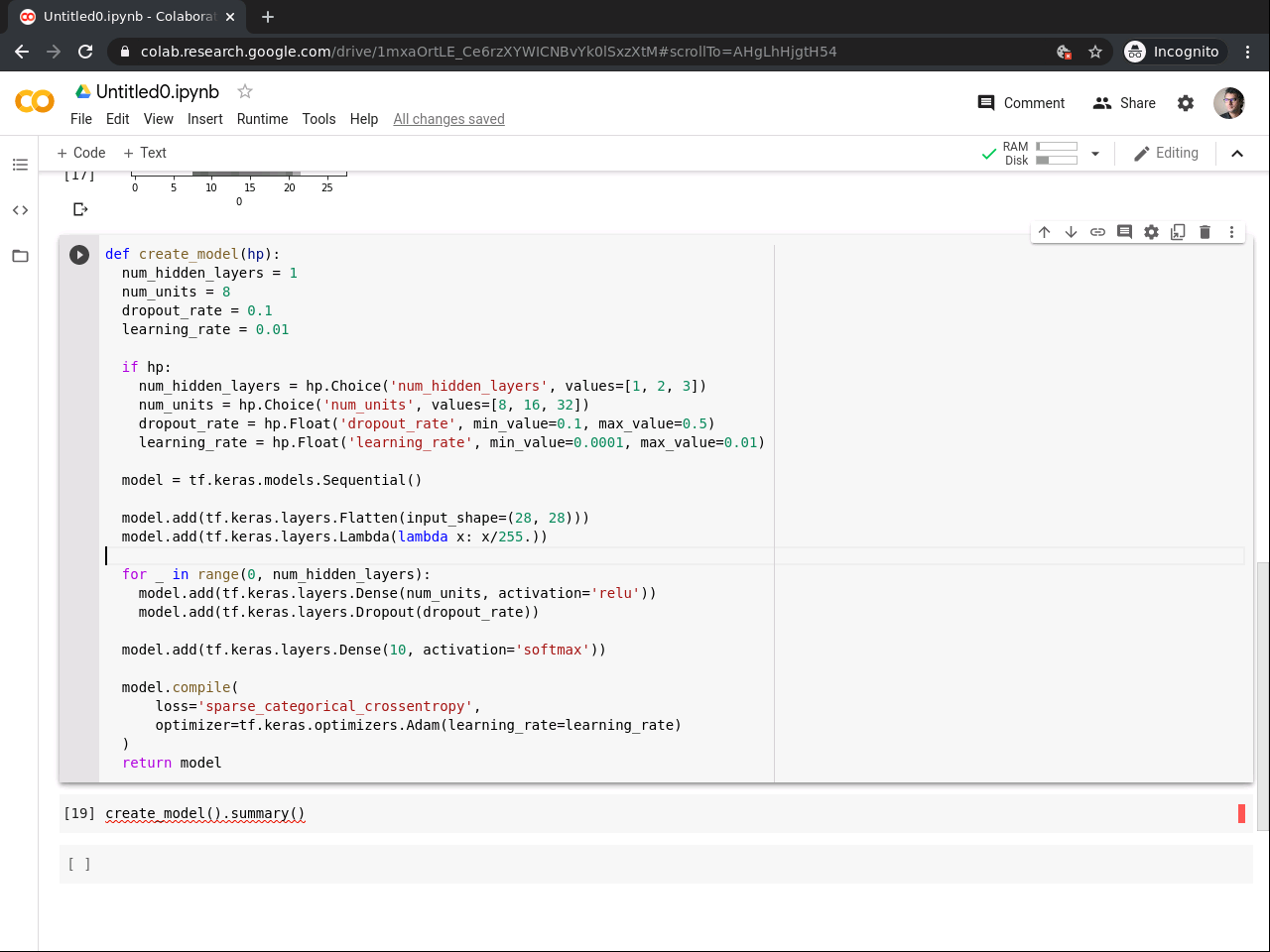
Task: Reload the Colab page
Action: (x=85, y=52)
